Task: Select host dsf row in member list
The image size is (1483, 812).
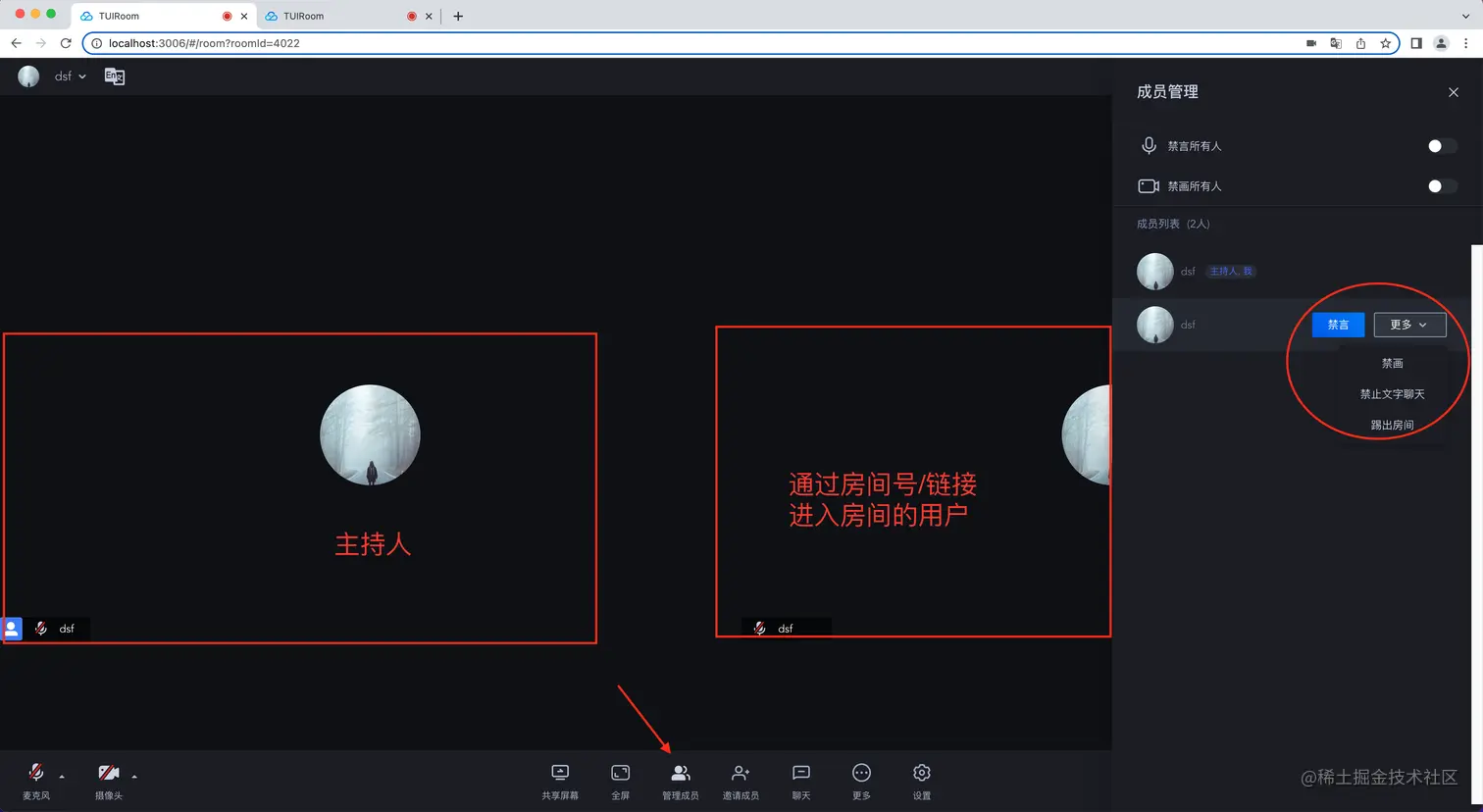Action: click(x=1292, y=272)
